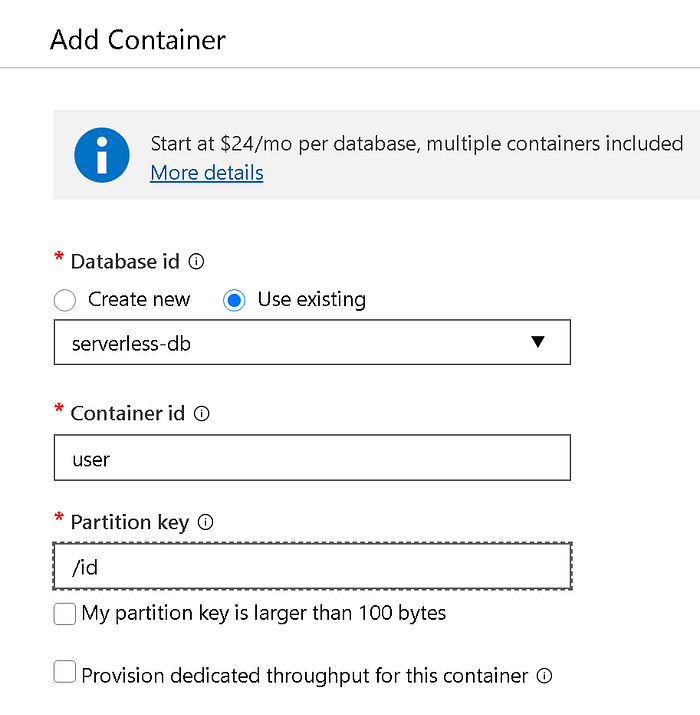Image resolution: width=700 pixels, height=715 pixels.
Task: Click info icon after Provision dedicated throughput
Action: click(544, 676)
